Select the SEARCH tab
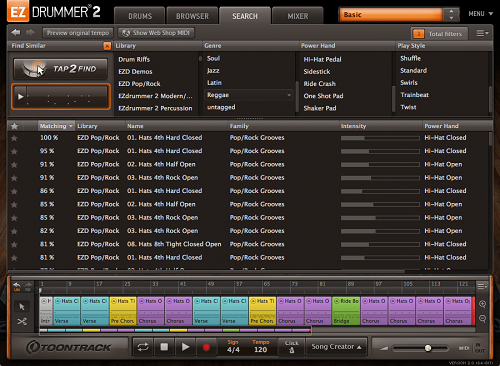The height and width of the screenshot is (366, 500). click(x=245, y=16)
